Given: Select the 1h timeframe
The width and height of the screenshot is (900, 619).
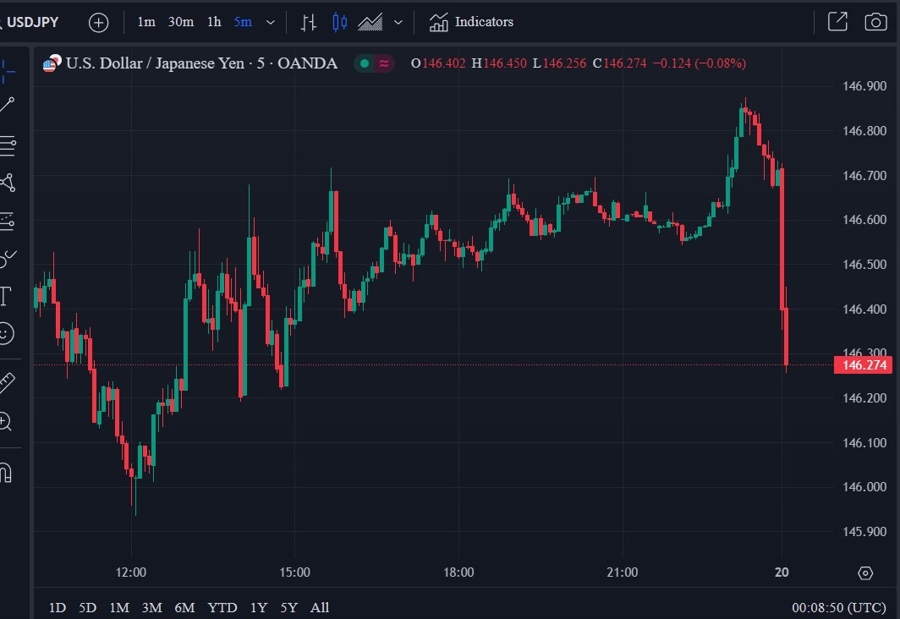Looking at the screenshot, I should click(x=214, y=22).
